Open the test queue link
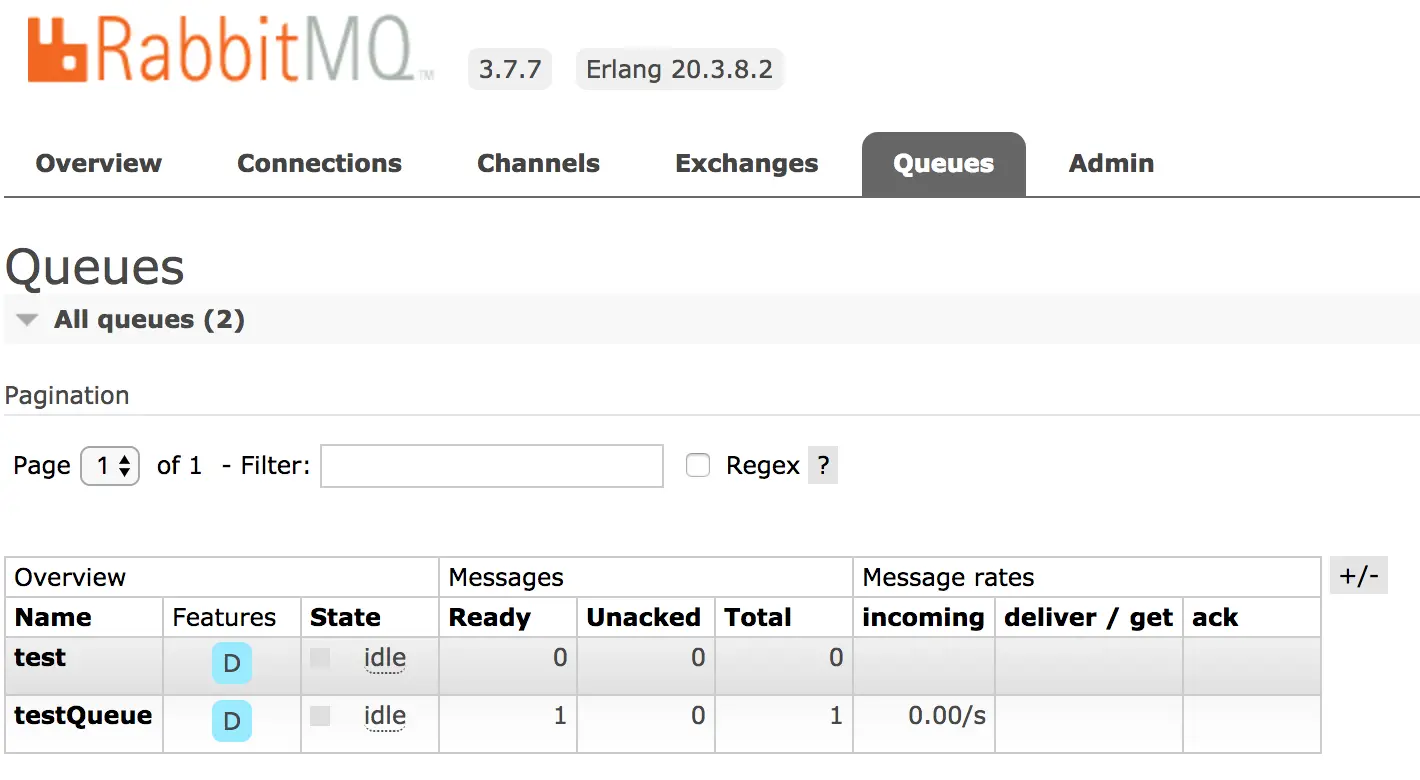The image size is (1420, 780). point(40,658)
